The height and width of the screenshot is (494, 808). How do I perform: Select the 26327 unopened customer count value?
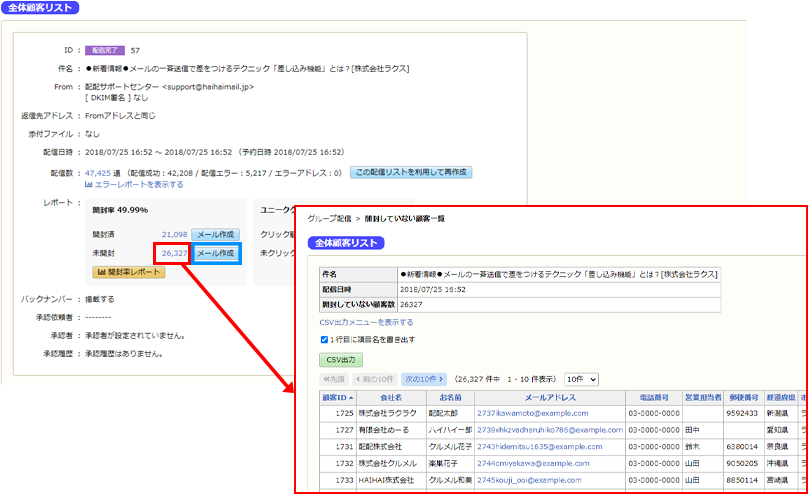[x=411, y=304]
